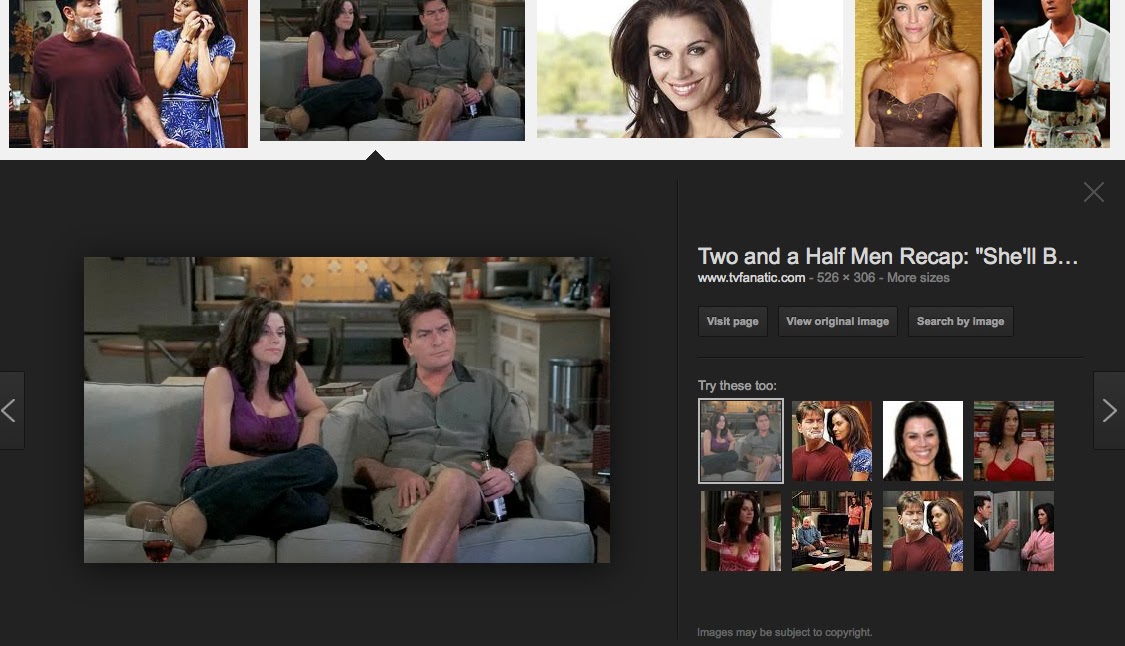Screen dimensions: 1125x646
Task: Select top-row blonde woman in brown dress
Action: [918, 73]
